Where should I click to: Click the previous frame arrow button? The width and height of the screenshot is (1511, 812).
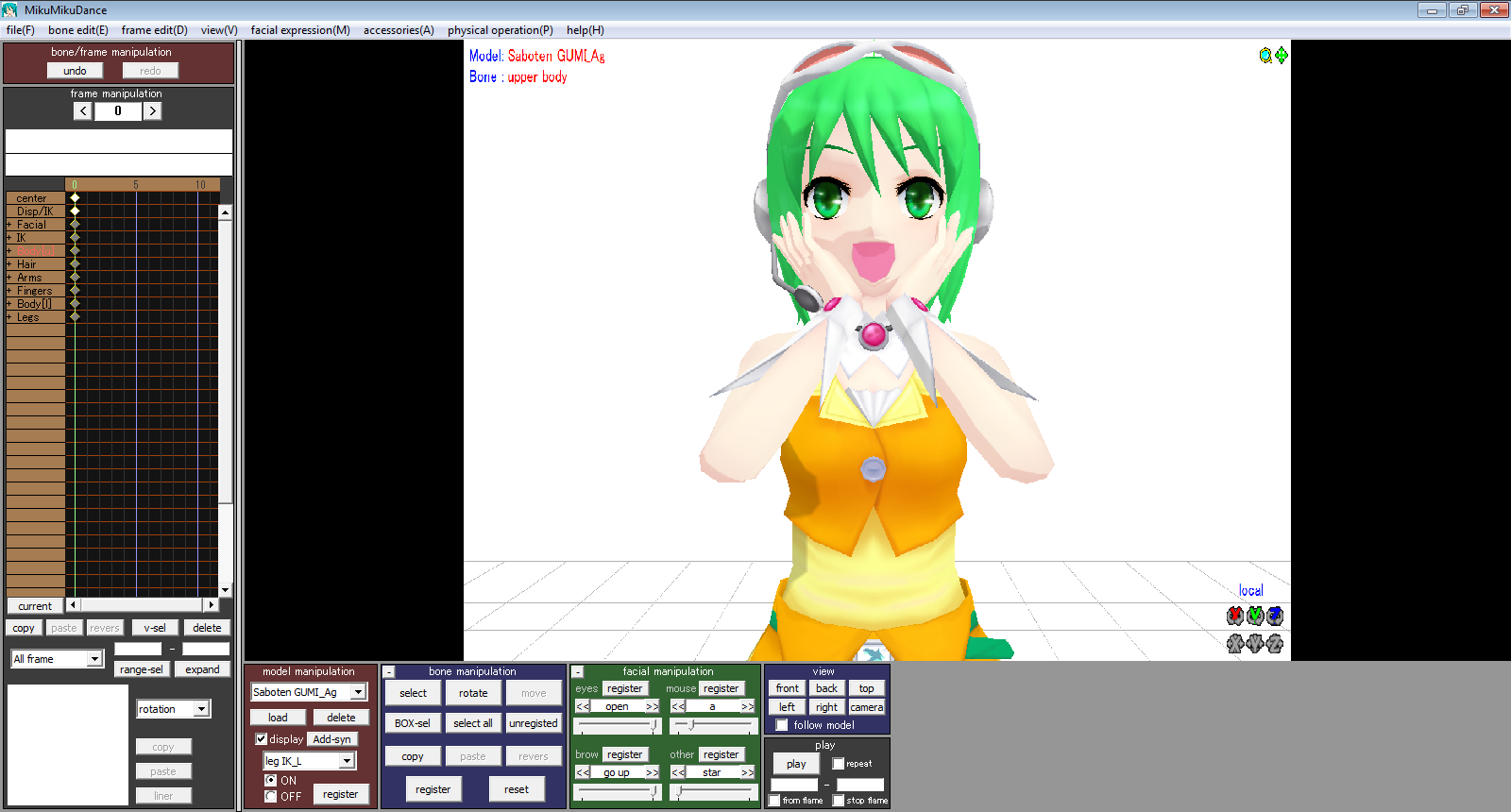pos(83,111)
